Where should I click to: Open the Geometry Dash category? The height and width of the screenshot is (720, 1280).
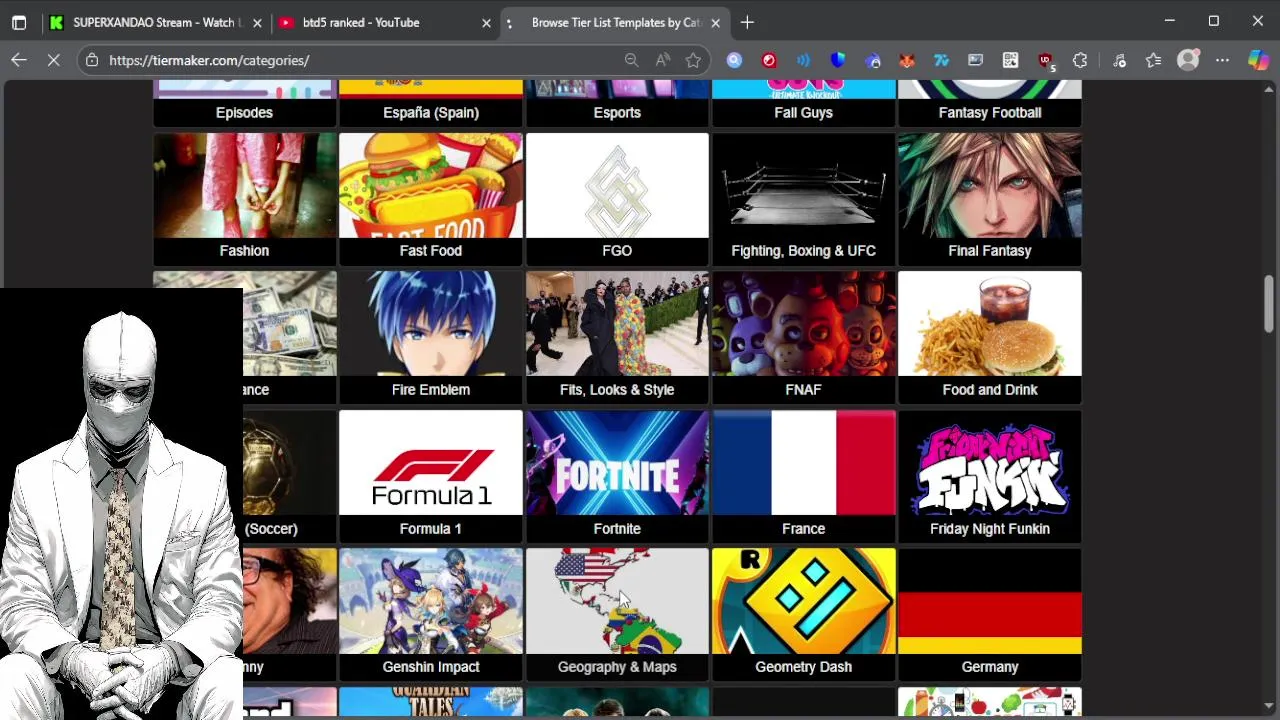[x=803, y=614]
